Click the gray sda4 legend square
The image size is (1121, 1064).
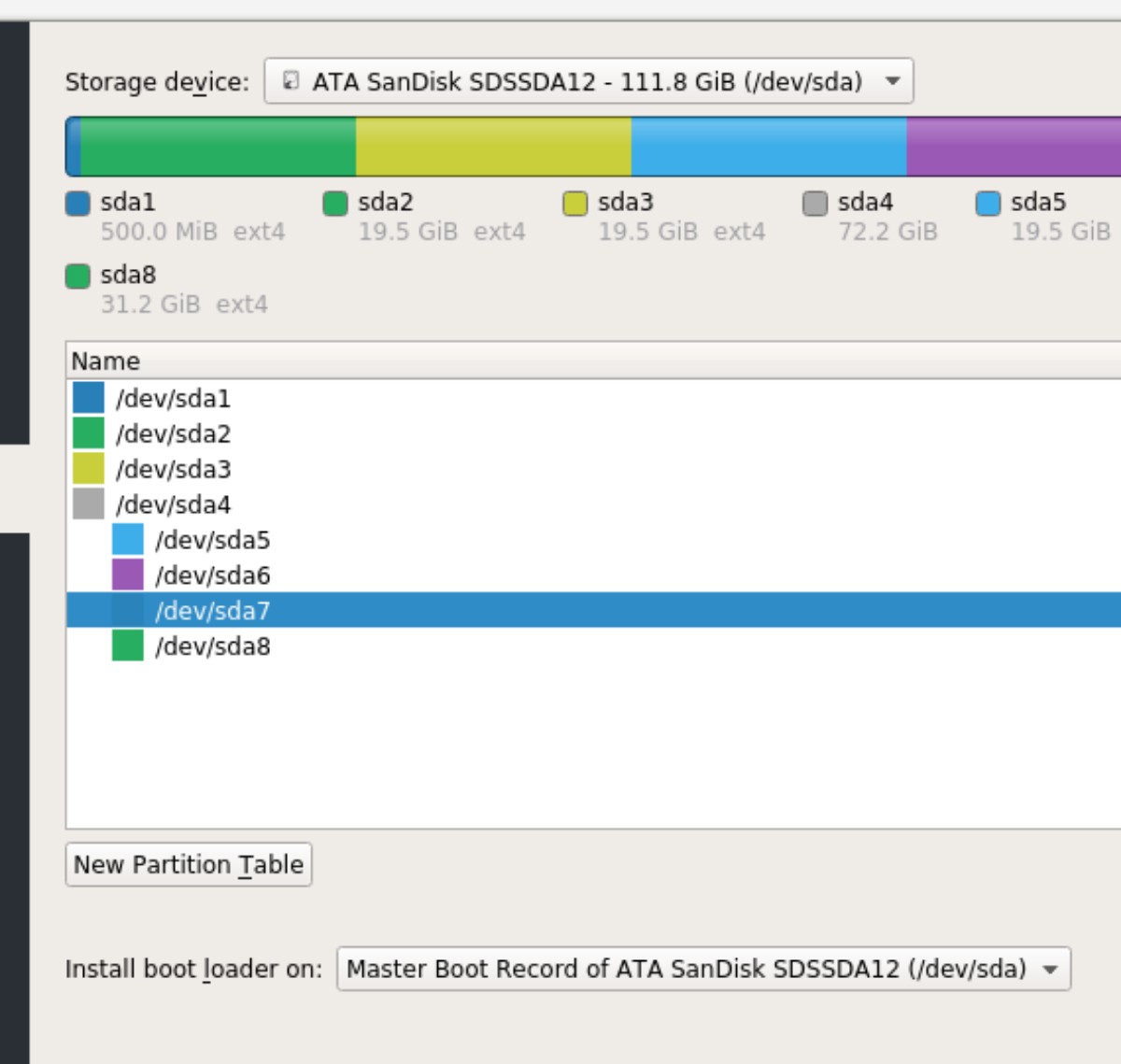coord(816,203)
